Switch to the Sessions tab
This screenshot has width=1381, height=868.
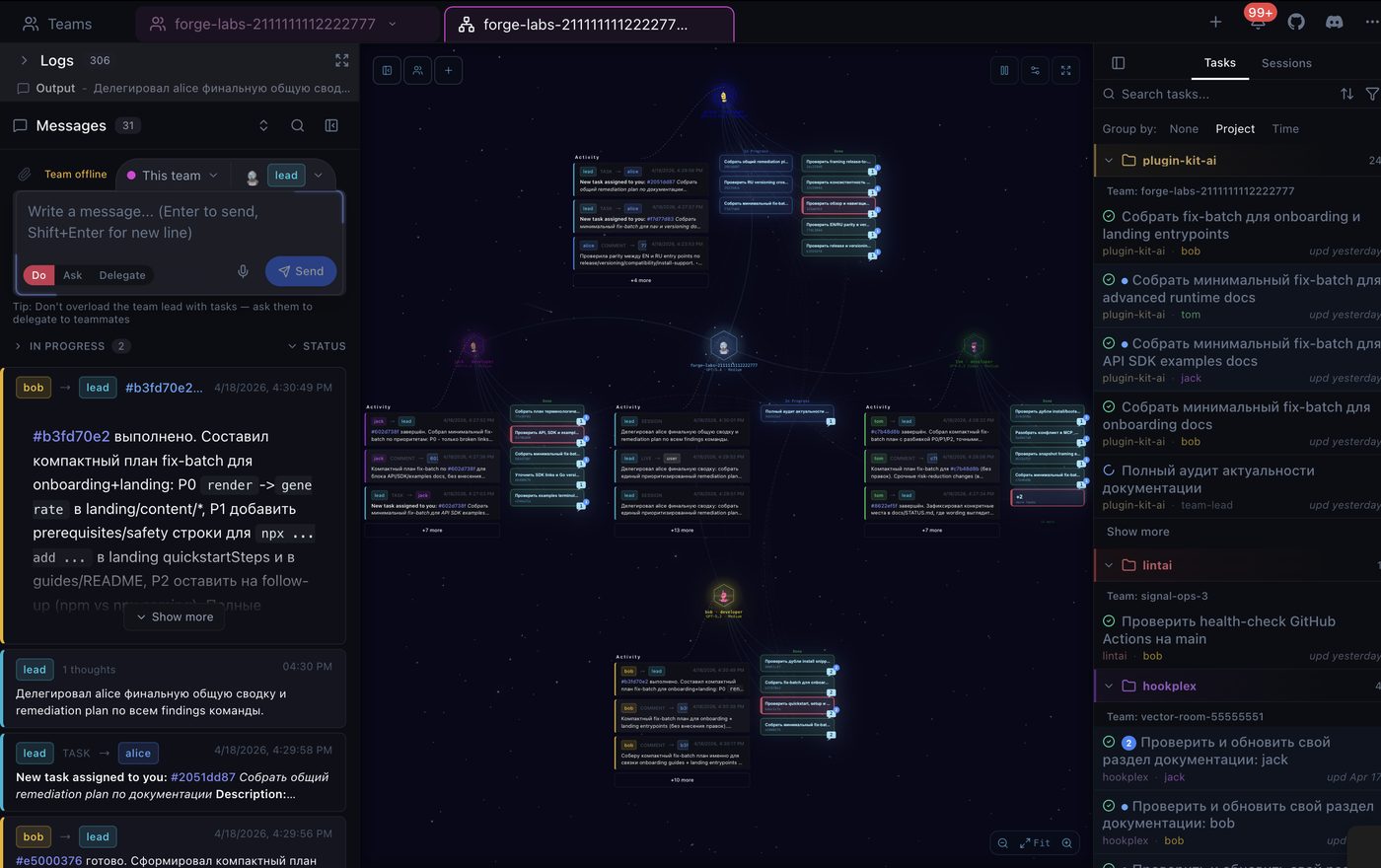pos(1286,63)
